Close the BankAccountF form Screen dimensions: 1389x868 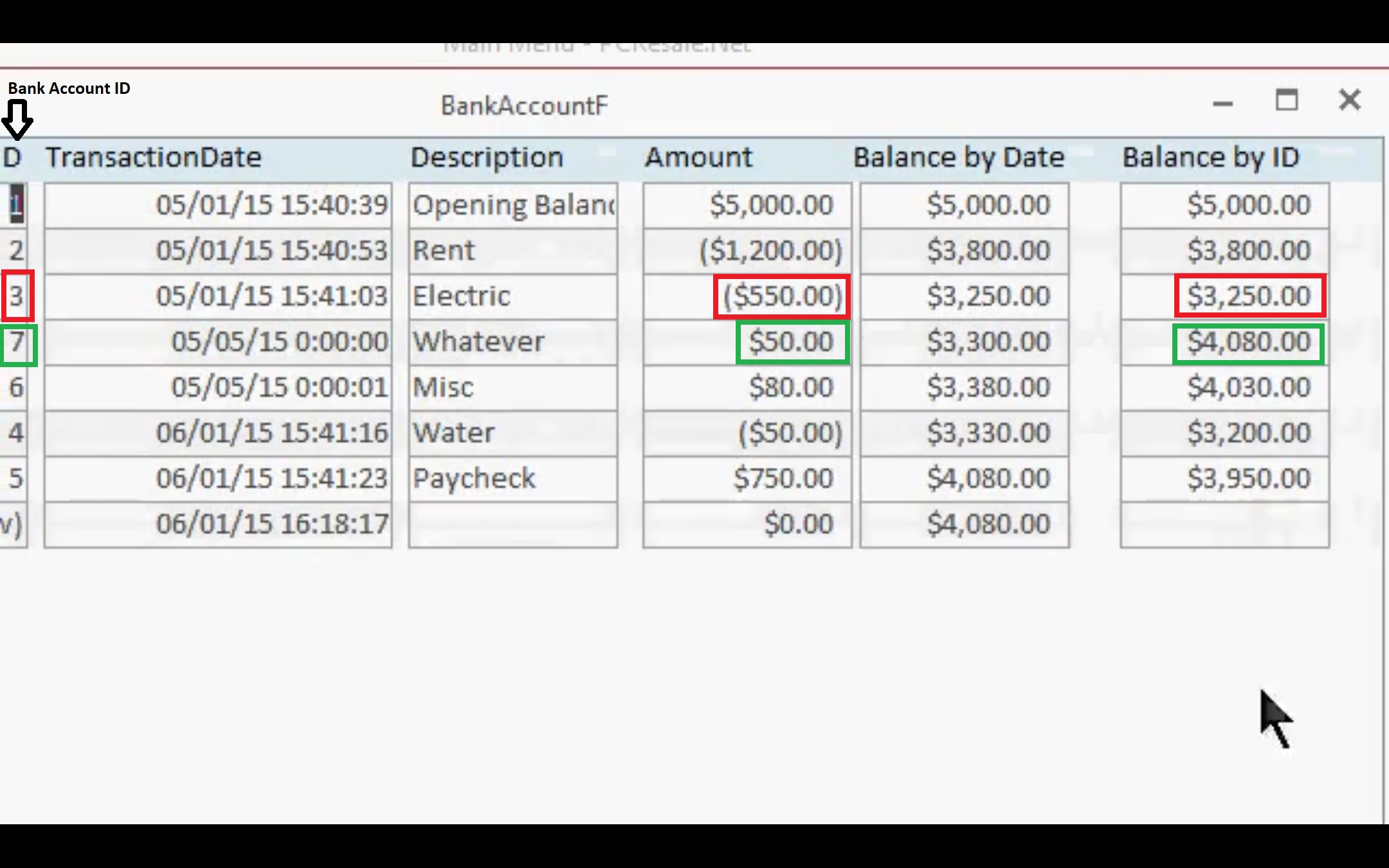[x=1349, y=100]
